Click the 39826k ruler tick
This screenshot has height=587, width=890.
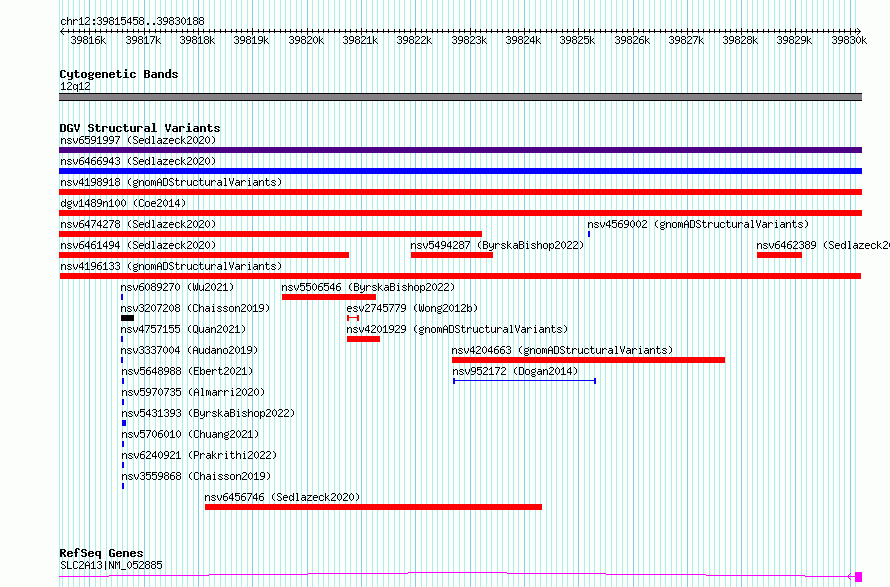pyautogui.click(x=632, y=40)
